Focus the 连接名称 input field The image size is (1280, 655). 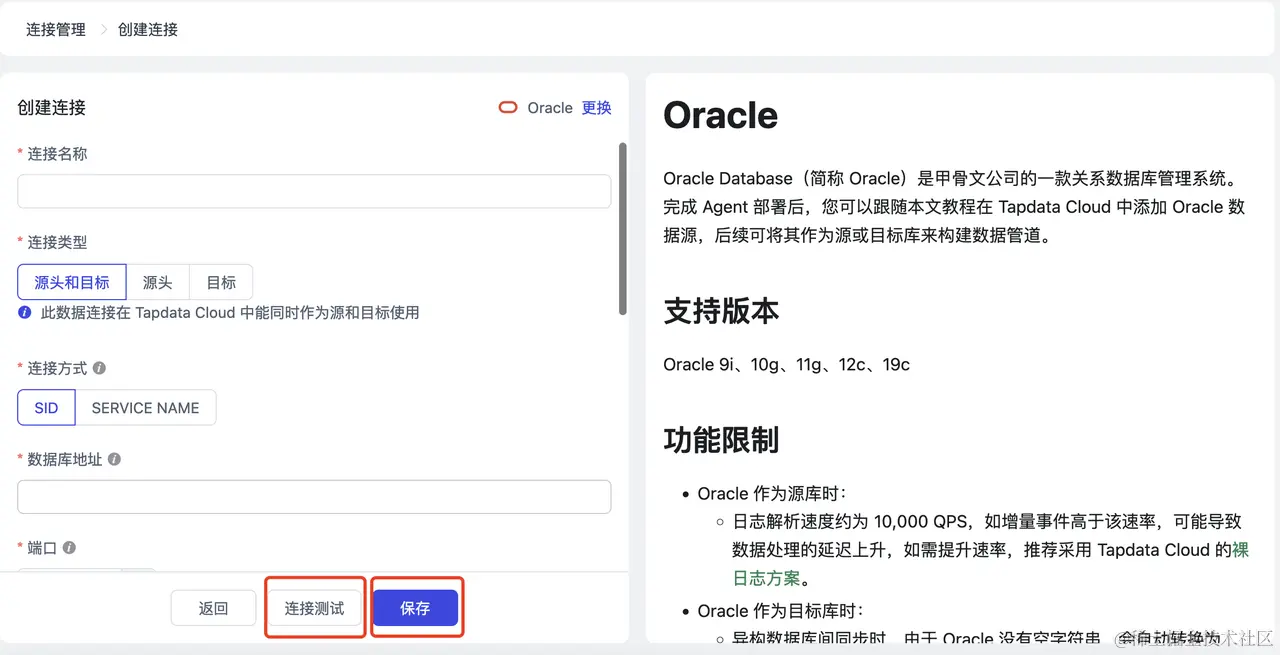pyautogui.click(x=314, y=191)
